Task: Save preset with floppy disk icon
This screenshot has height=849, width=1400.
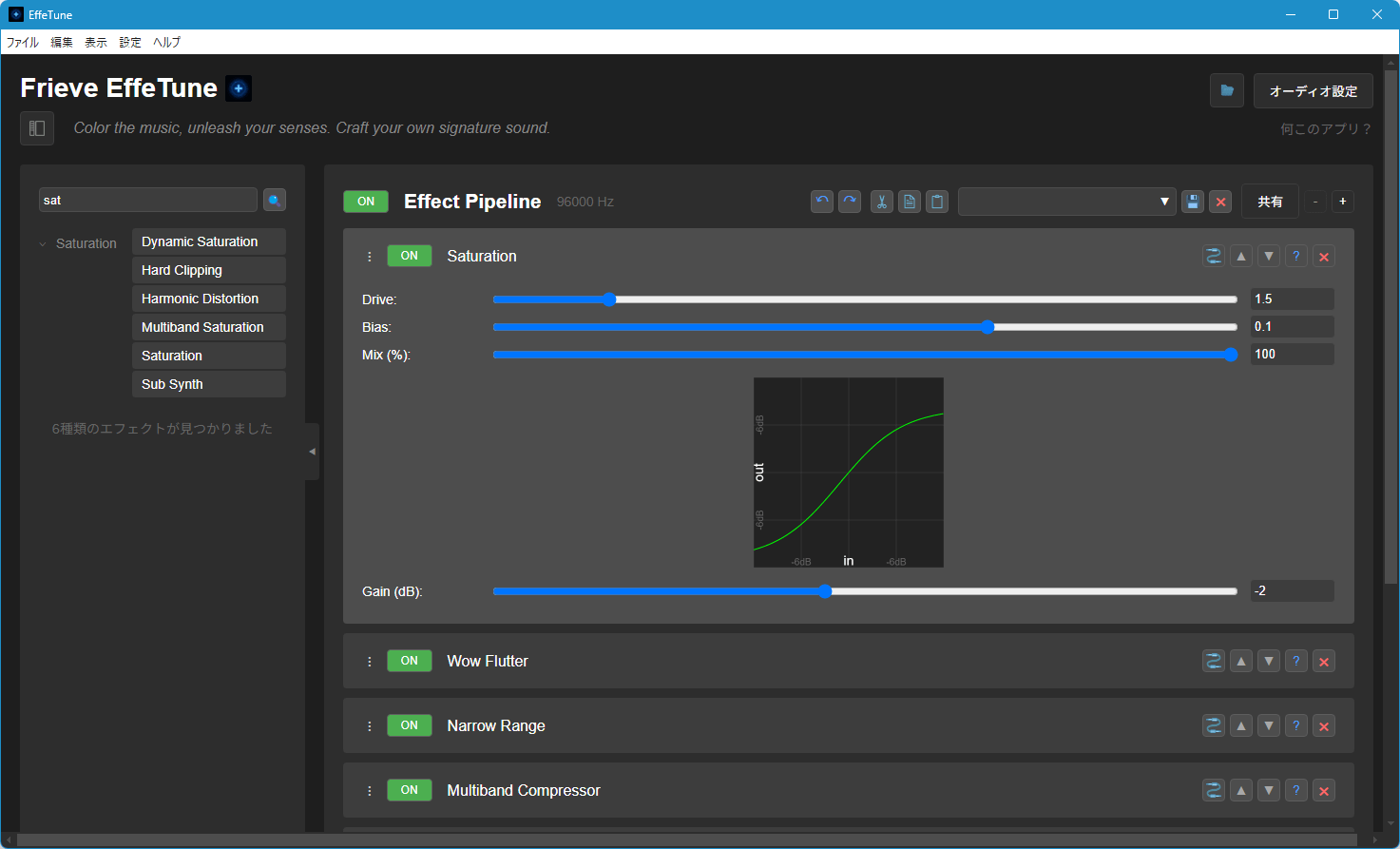Action: pyautogui.click(x=1193, y=202)
